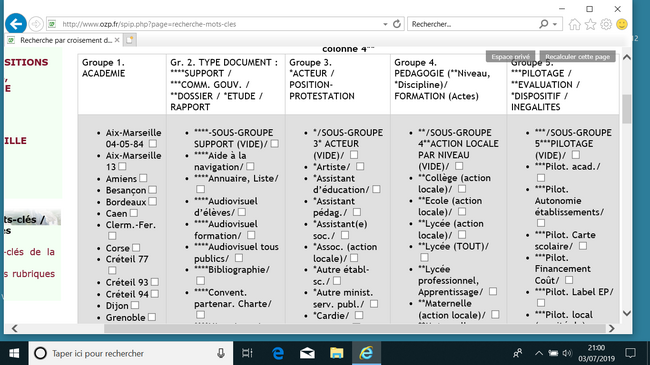Open search provider dropdown arrow

555,24
